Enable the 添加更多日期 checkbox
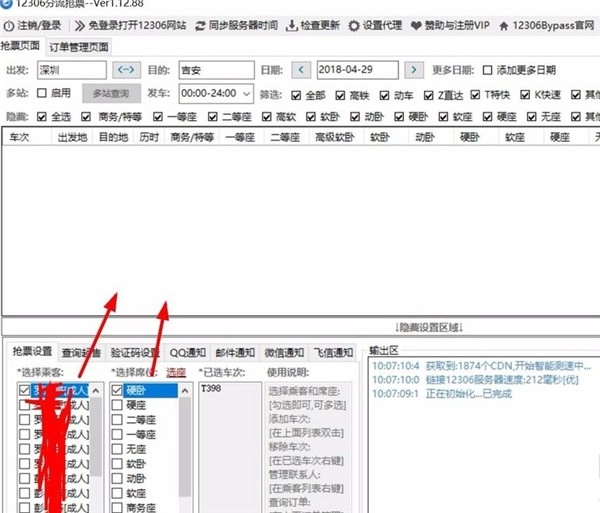 [487, 70]
